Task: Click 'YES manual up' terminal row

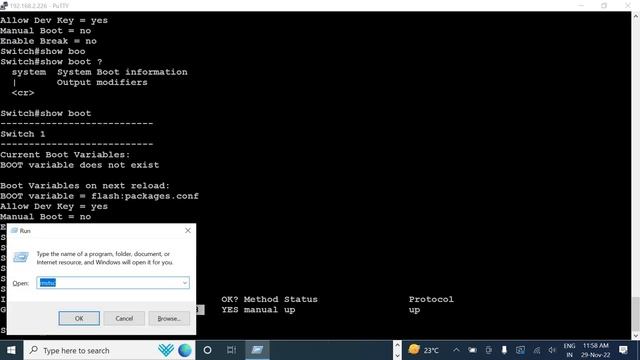Action: point(258,310)
